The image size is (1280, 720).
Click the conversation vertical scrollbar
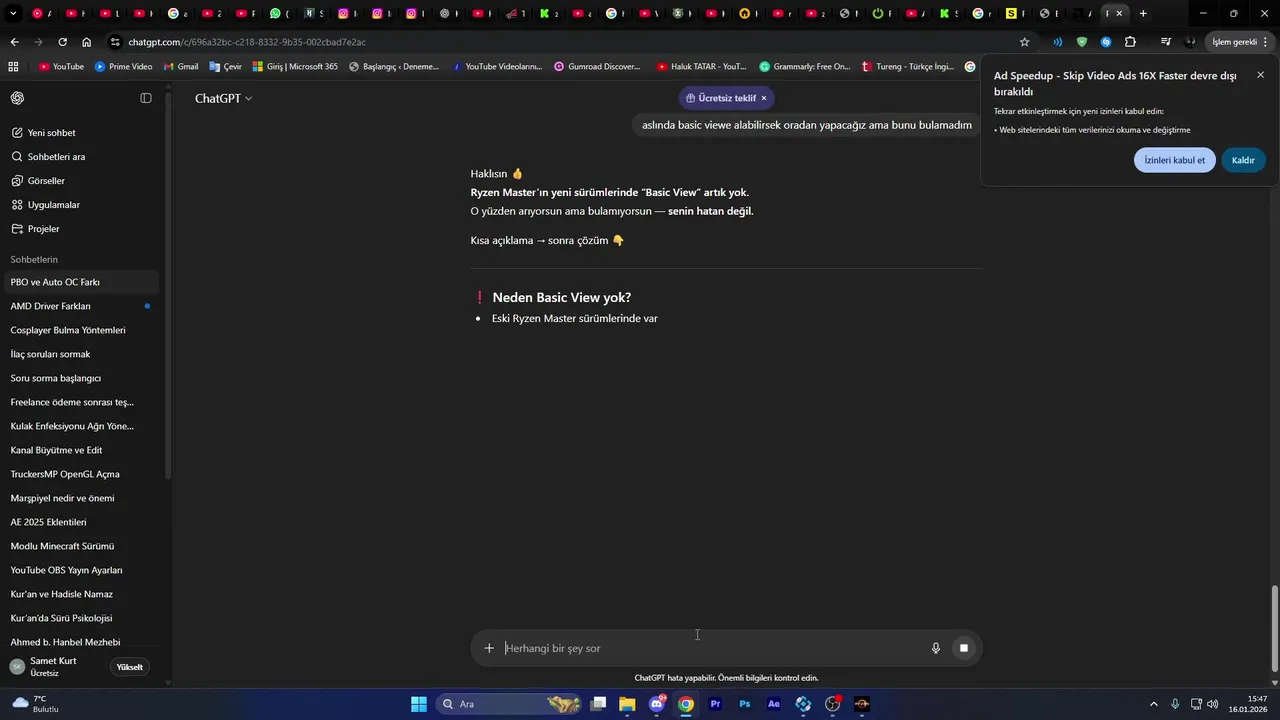point(1274,630)
